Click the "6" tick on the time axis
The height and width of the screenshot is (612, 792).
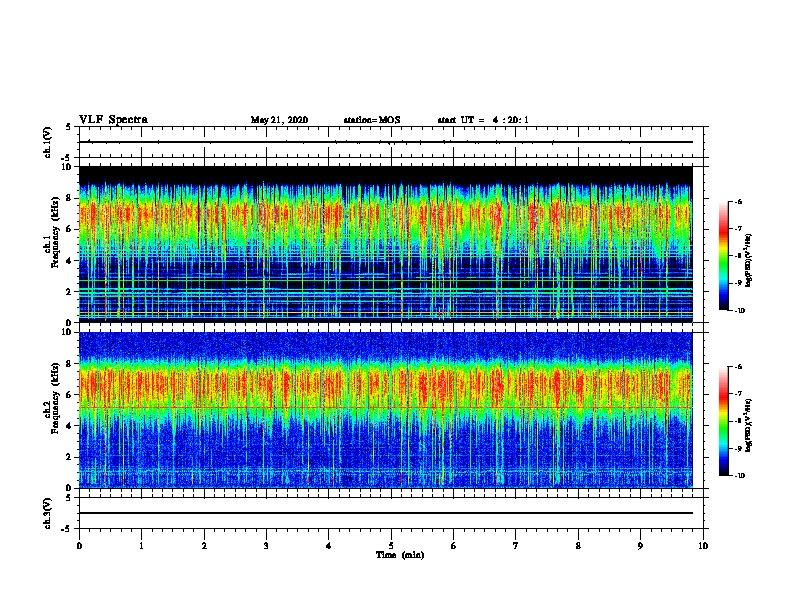pos(454,546)
